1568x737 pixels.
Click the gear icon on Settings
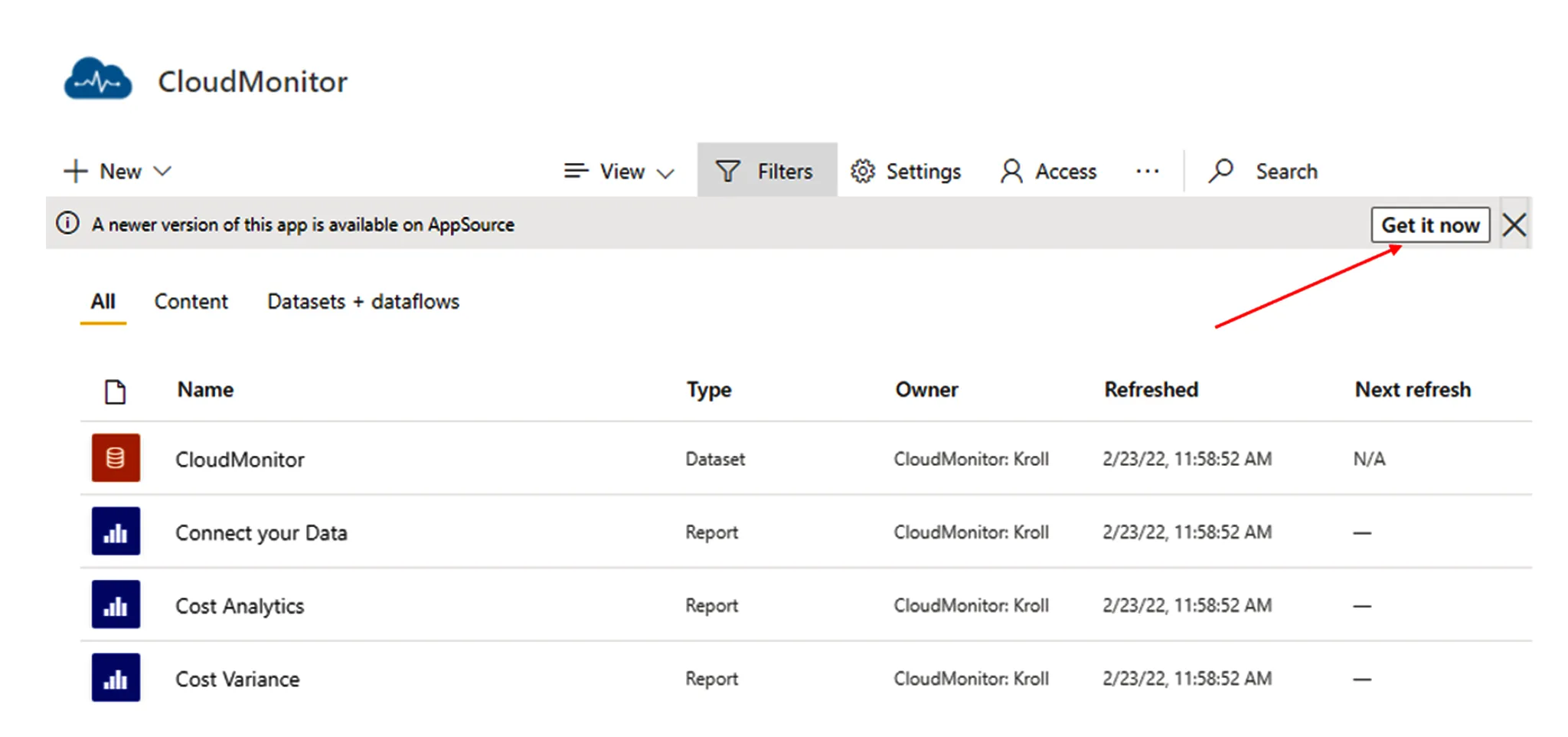pyautogui.click(x=862, y=172)
